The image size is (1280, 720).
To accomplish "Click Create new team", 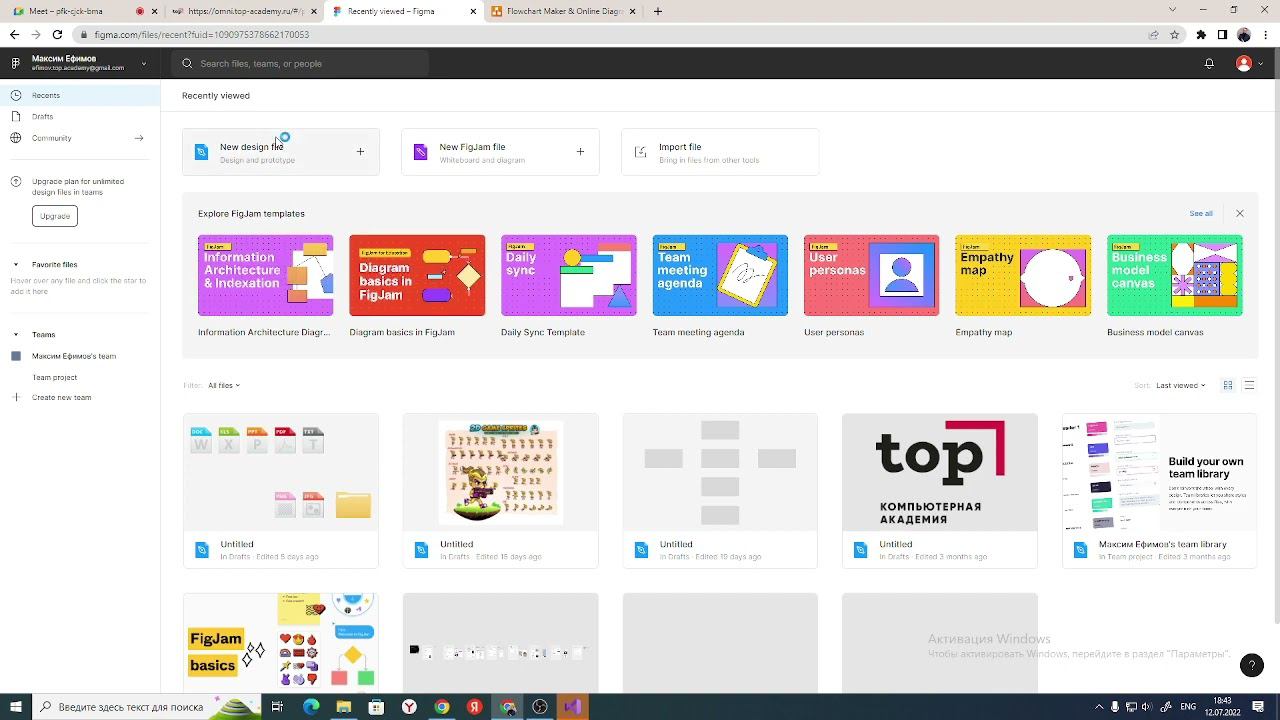I will click(61, 397).
